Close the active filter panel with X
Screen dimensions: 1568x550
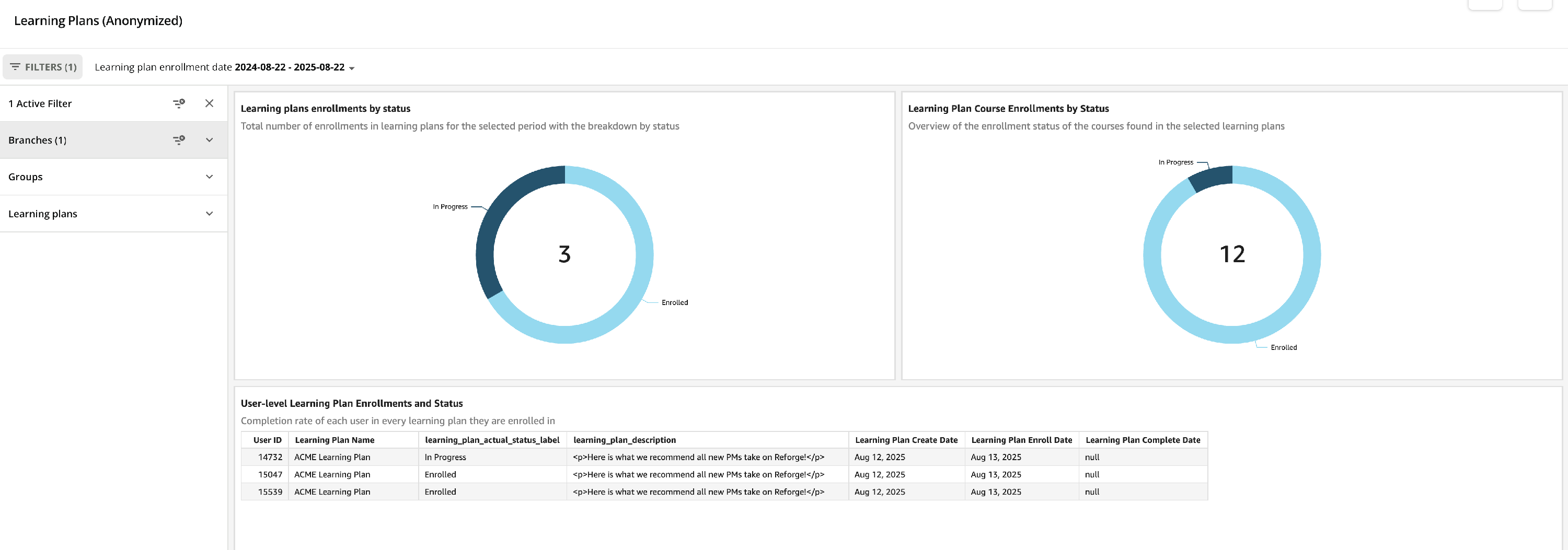tap(210, 103)
